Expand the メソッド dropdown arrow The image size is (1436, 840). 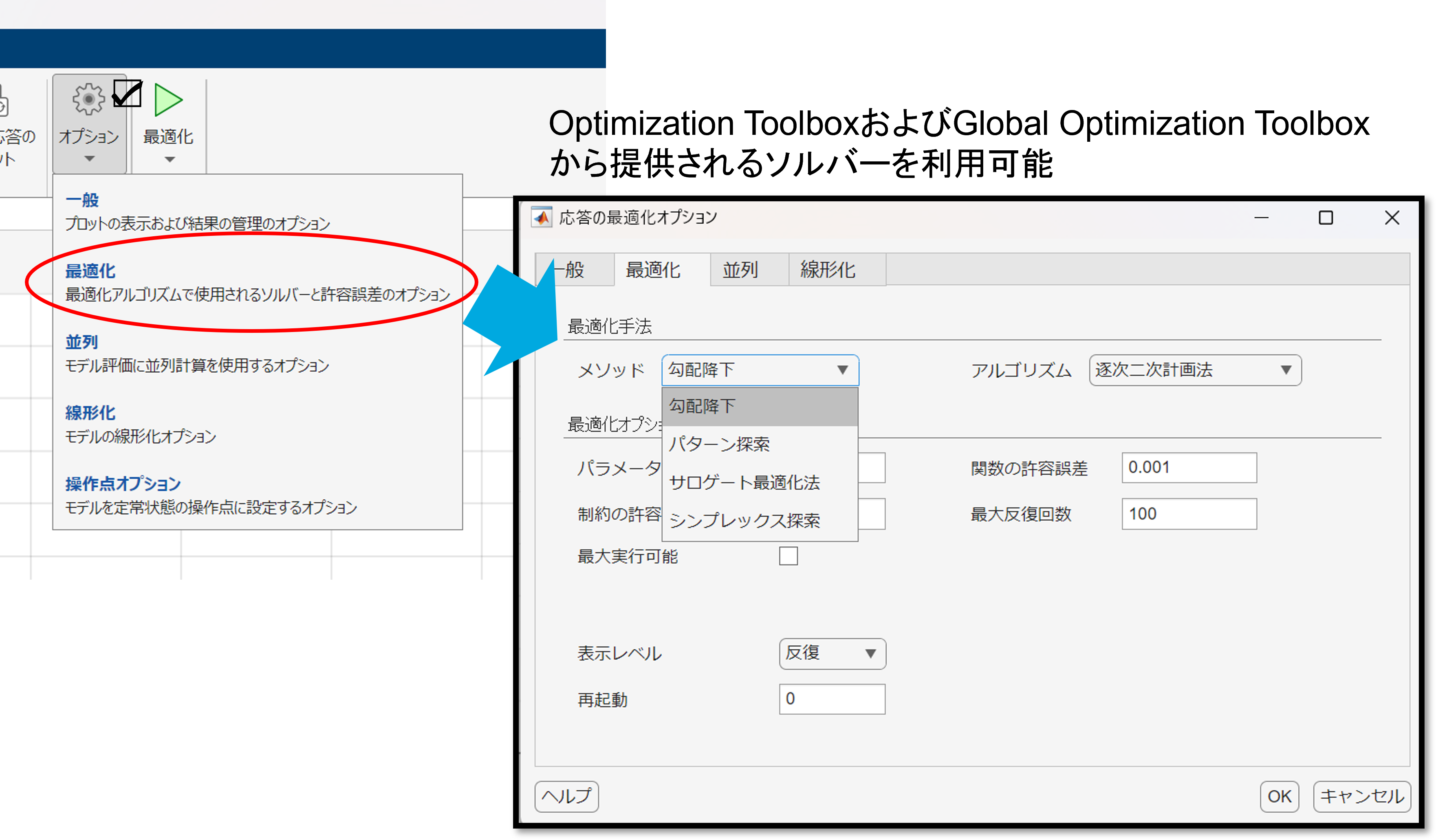click(x=842, y=370)
